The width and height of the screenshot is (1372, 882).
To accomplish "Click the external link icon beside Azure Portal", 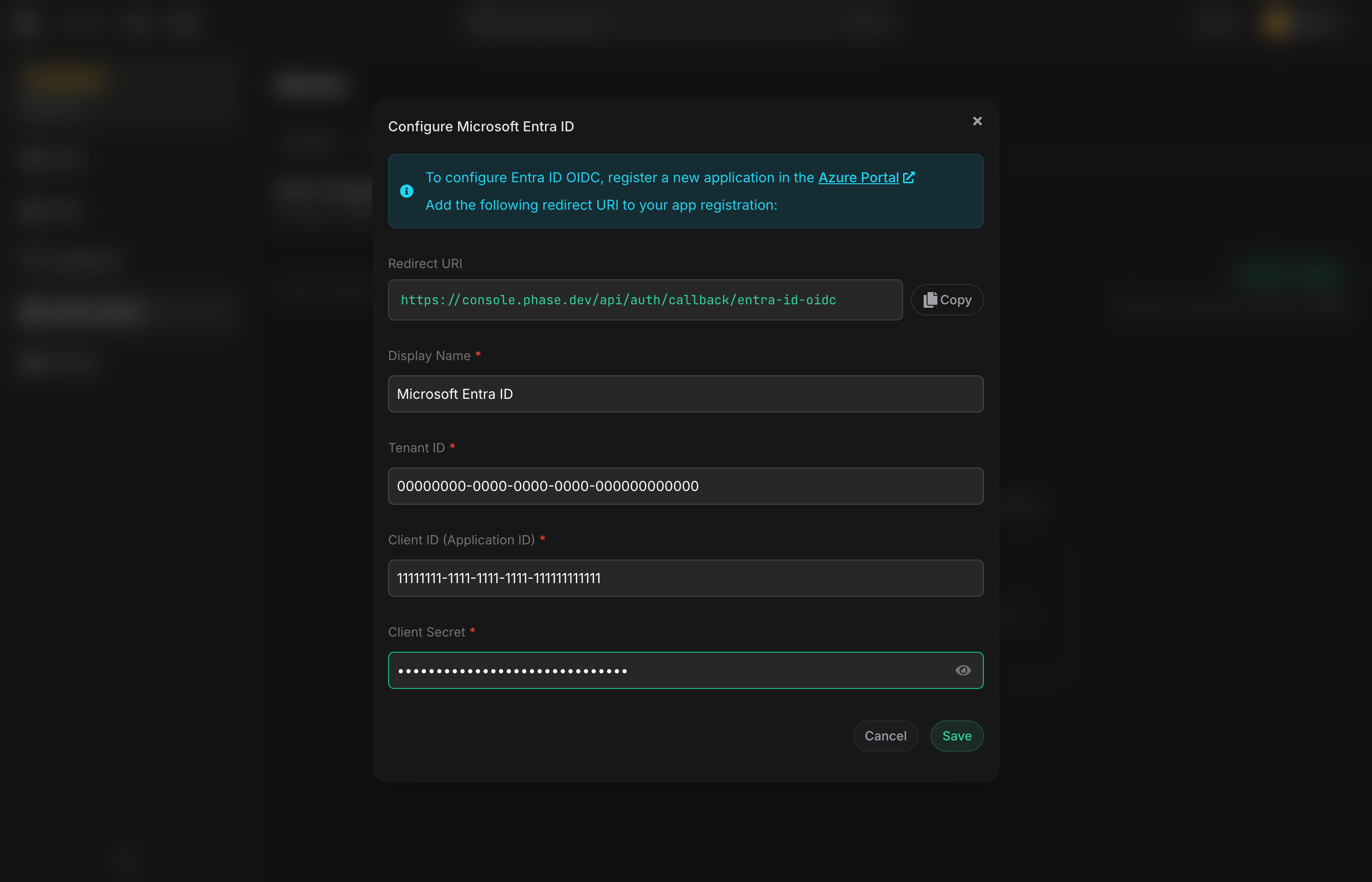I will (909, 177).
